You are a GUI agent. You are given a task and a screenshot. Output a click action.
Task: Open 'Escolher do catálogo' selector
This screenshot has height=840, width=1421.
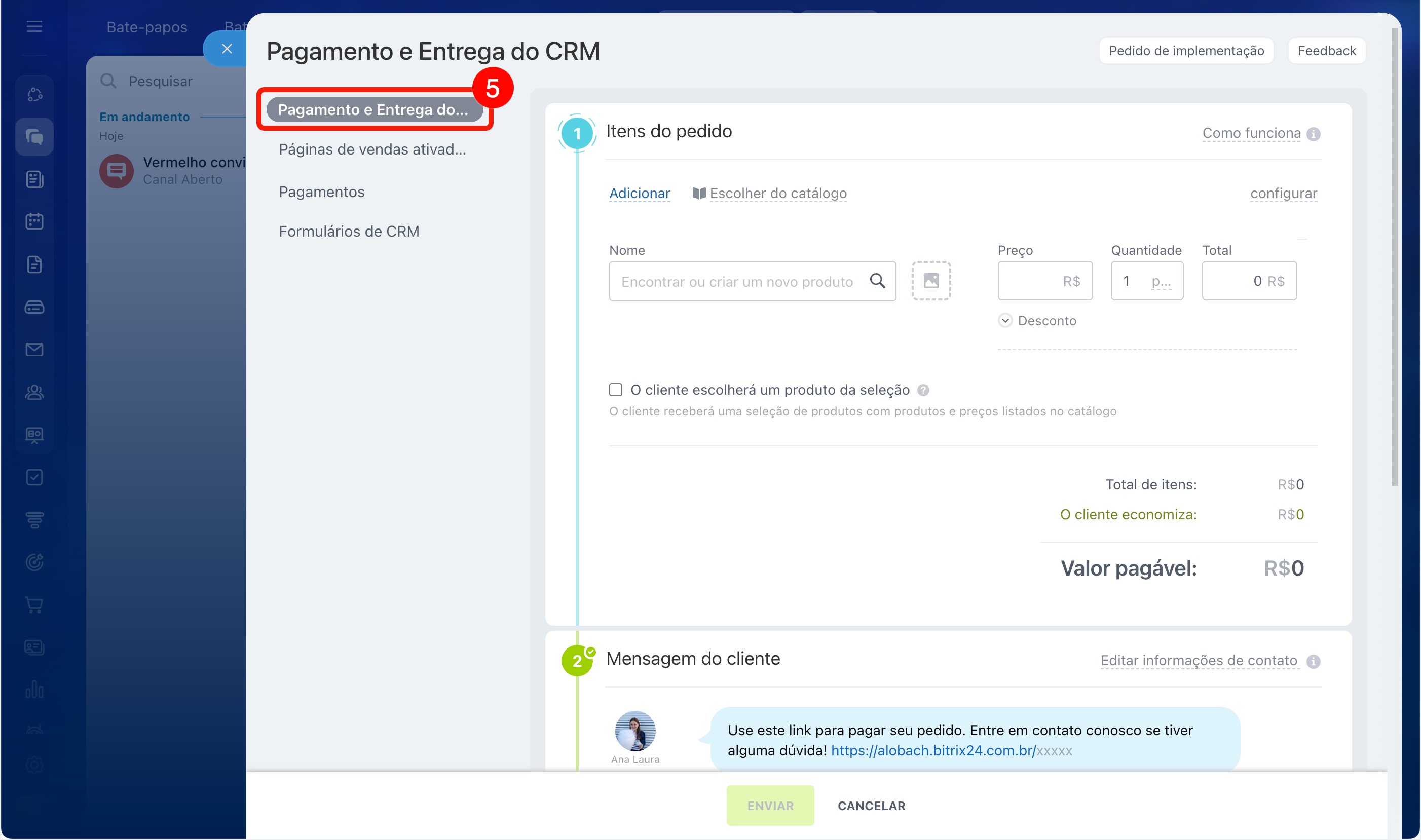[x=777, y=194]
